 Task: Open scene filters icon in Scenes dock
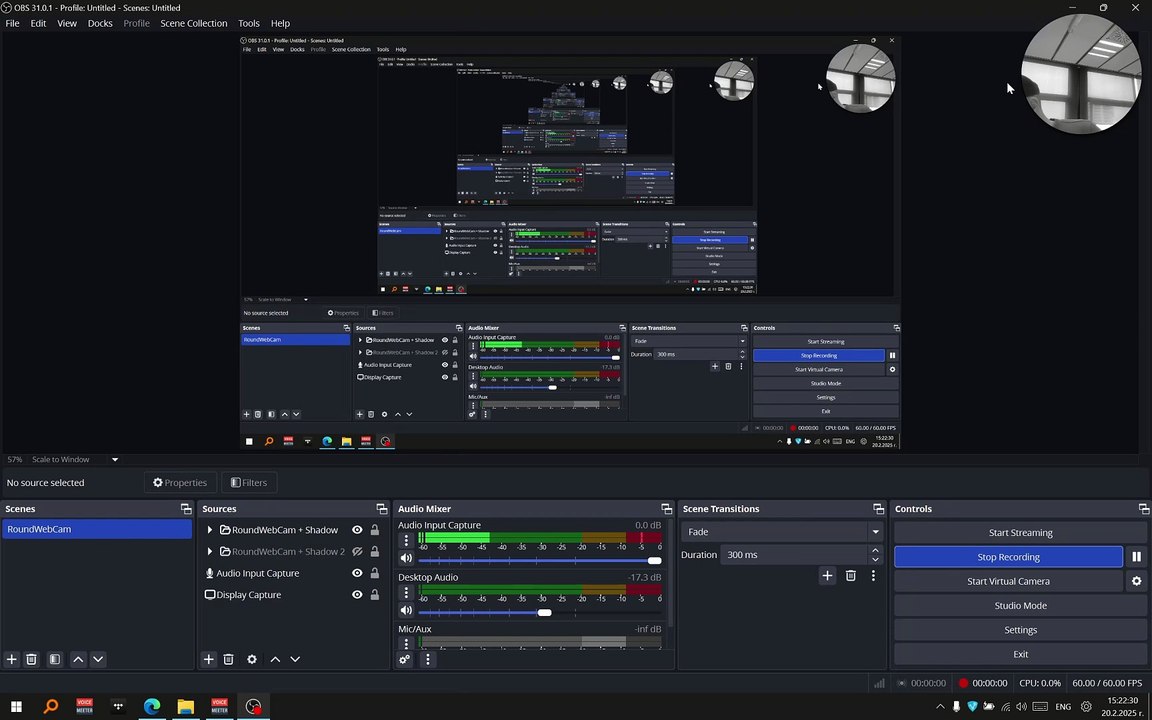coord(55,659)
